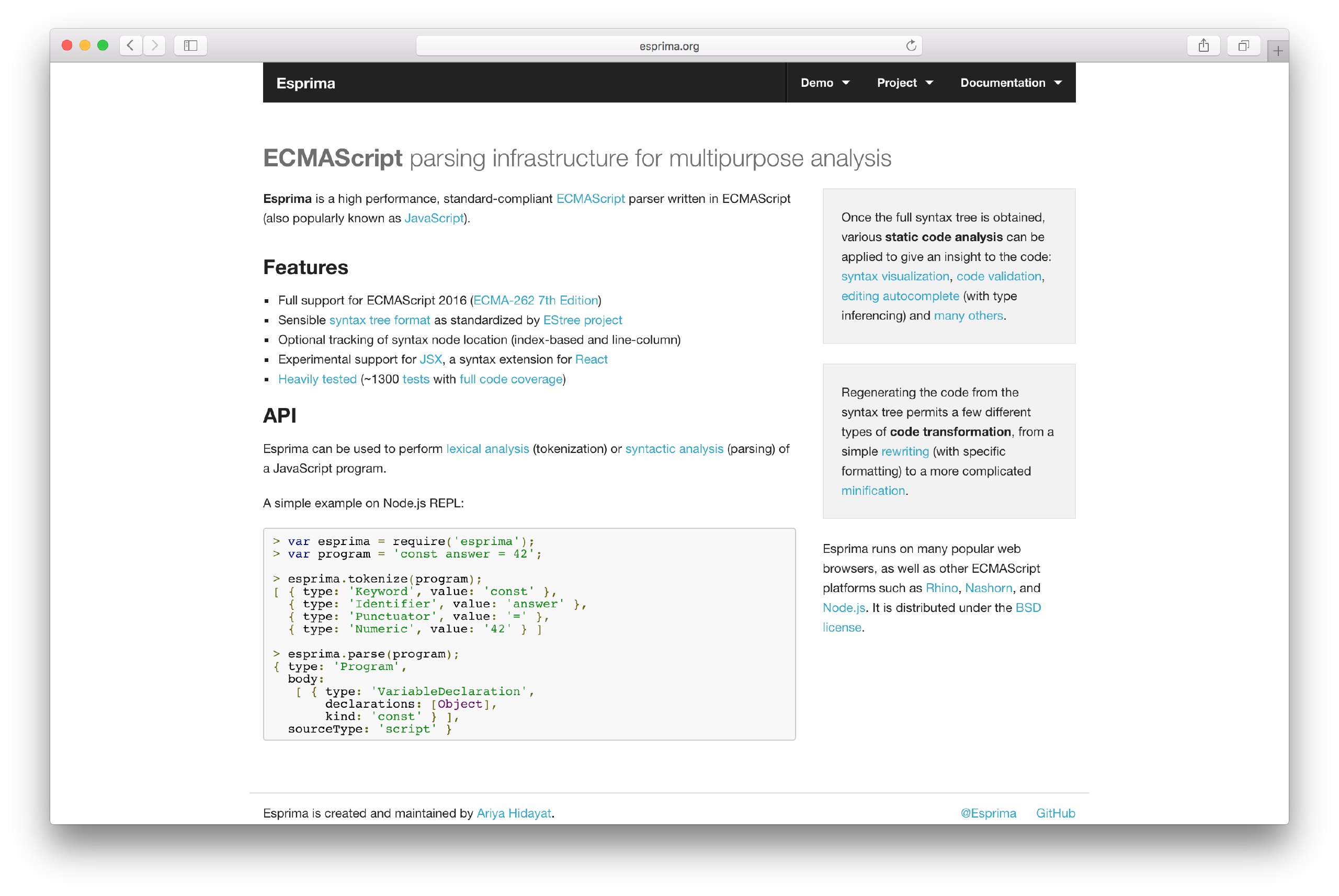Go back using the Safari back arrow

[131, 45]
